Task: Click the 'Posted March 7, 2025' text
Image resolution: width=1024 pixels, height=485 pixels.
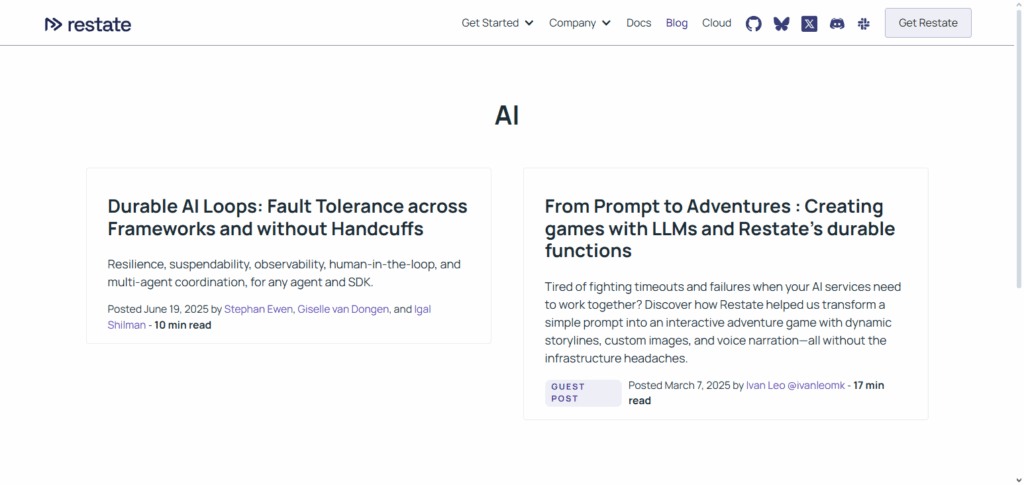Action: (679, 385)
